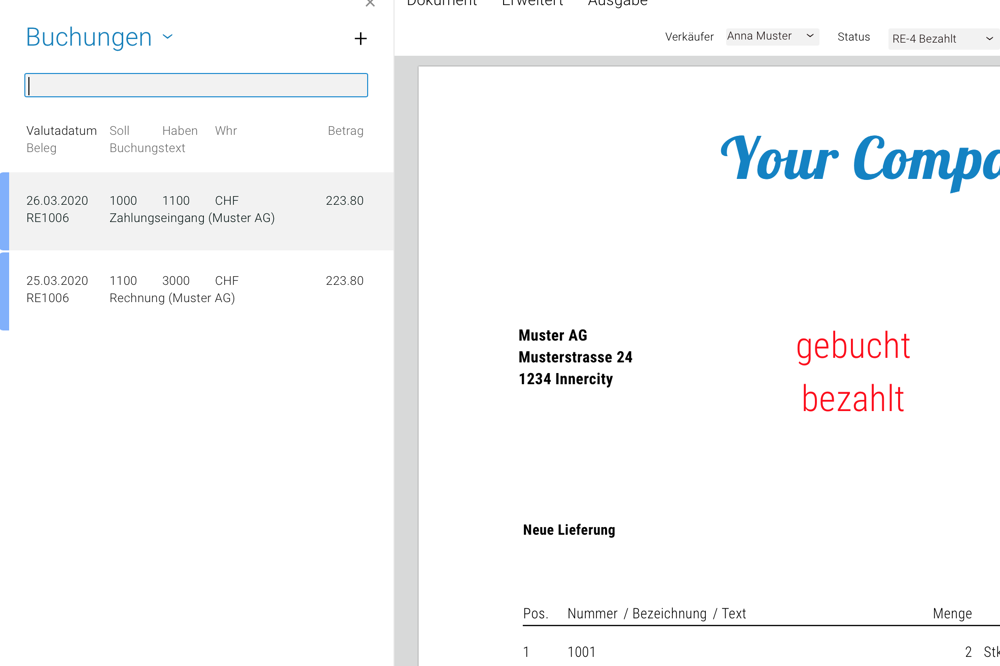Sort by the Betrag column header

pyautogui.click(x=345, y=131)
